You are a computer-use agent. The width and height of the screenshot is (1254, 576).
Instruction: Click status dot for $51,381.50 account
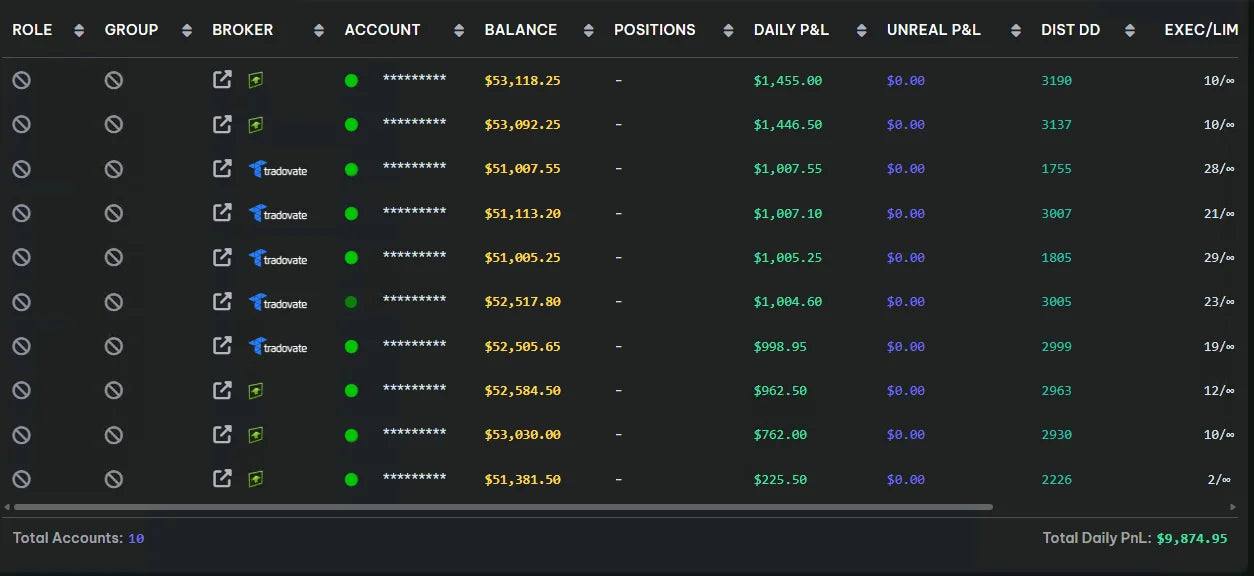(x=351, y=480)
